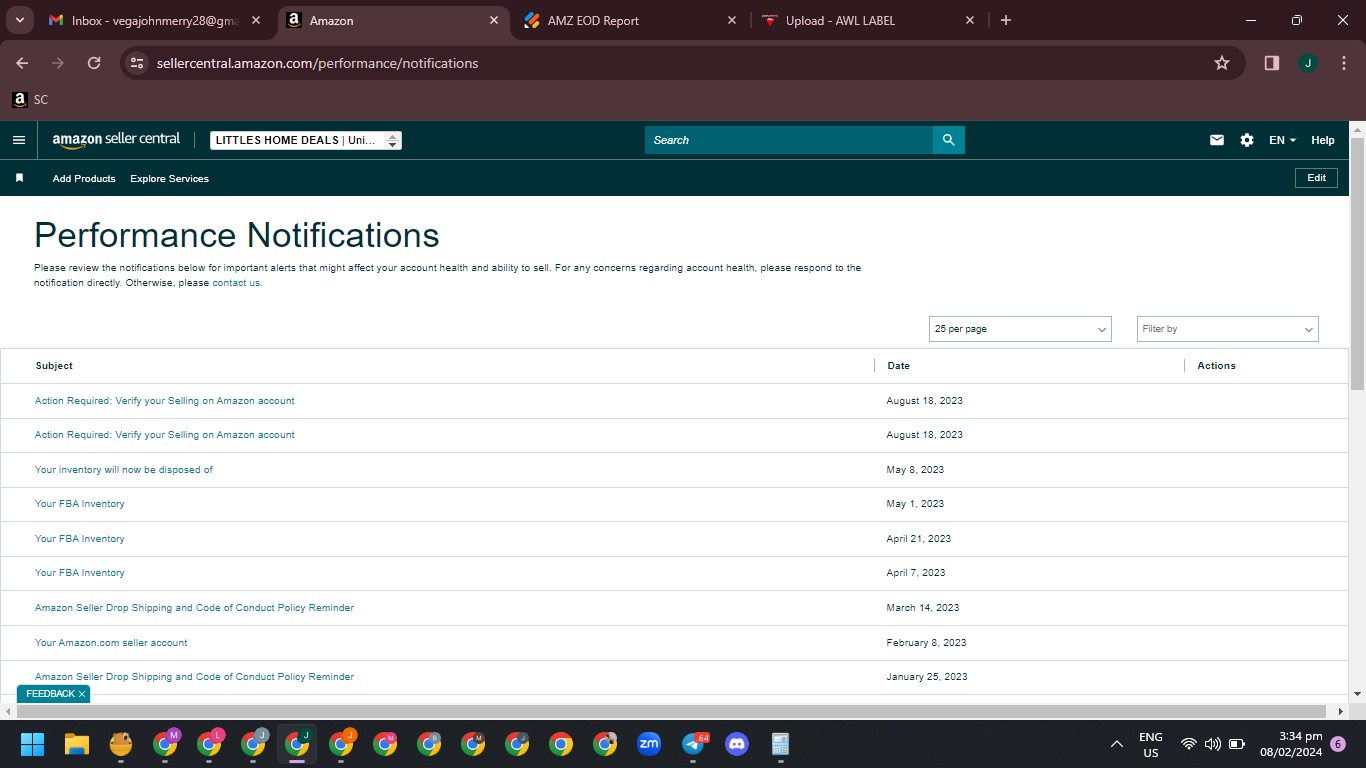Image resolution: width=1366 pixels, height=768 pixels.
Task: Switch to the Upload - AWL LABEL tab
Action: pyautogui.click(x=868, y=20)
